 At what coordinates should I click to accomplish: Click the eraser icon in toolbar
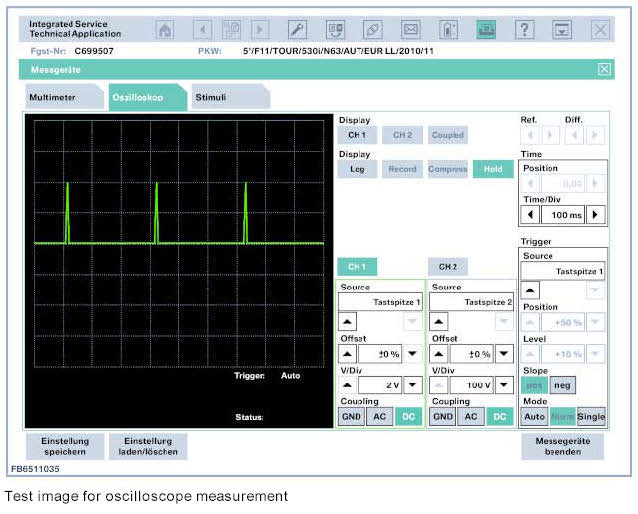[x=373, y=29]
